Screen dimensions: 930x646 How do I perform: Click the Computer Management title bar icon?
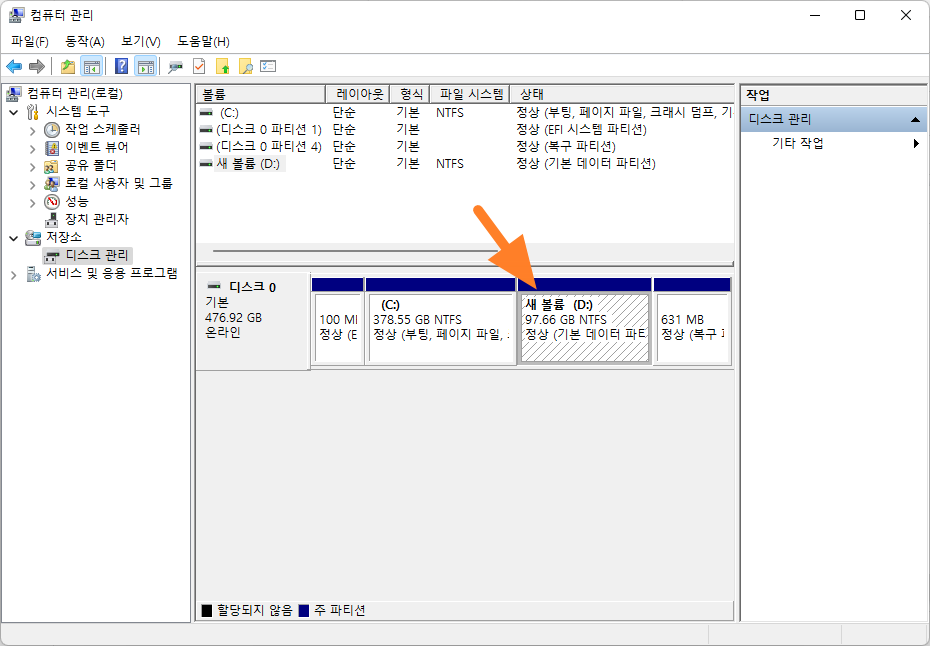pyautogui.click(x=17, y=15)
